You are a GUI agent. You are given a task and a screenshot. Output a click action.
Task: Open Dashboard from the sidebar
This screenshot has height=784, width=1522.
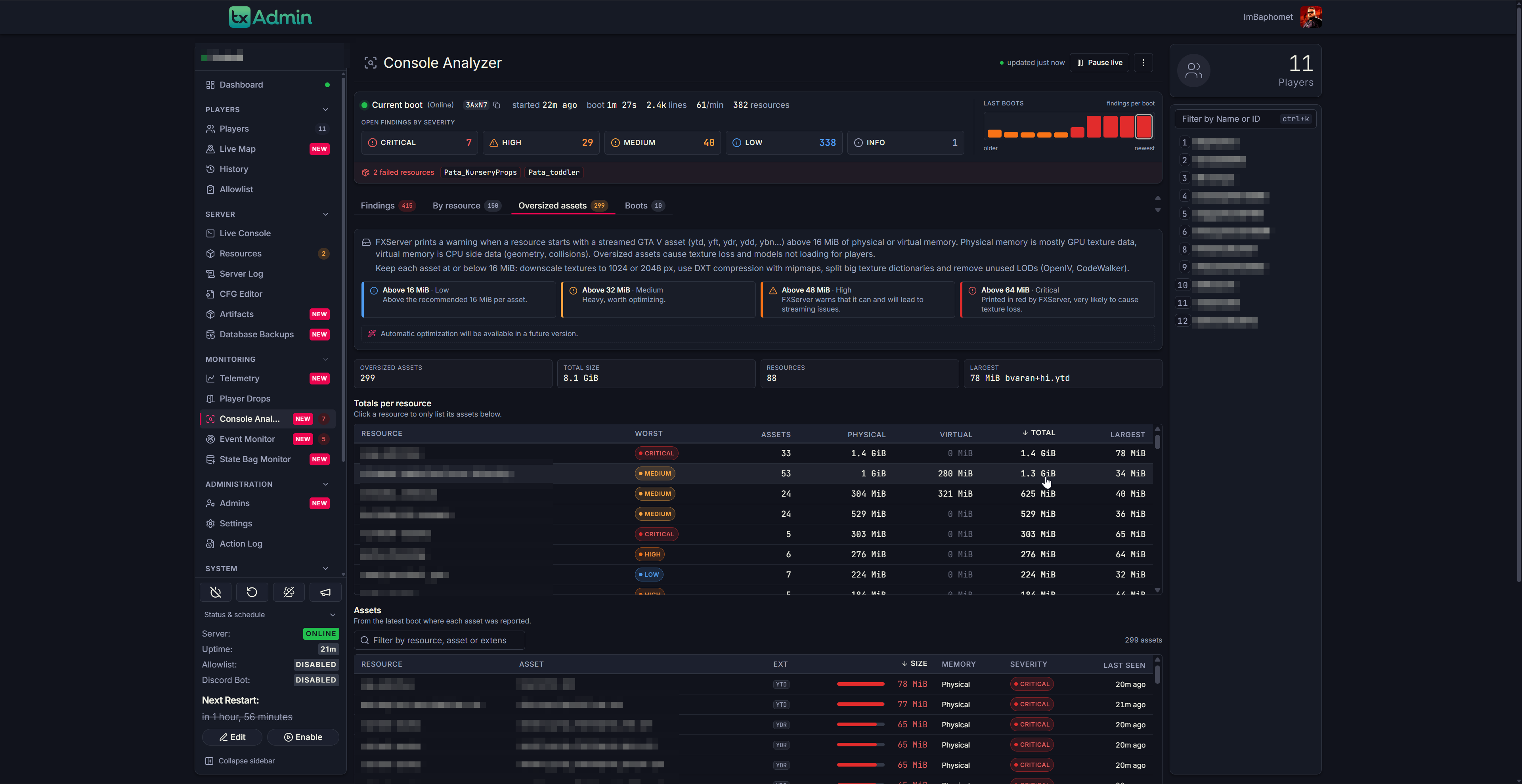coord(268,85)
